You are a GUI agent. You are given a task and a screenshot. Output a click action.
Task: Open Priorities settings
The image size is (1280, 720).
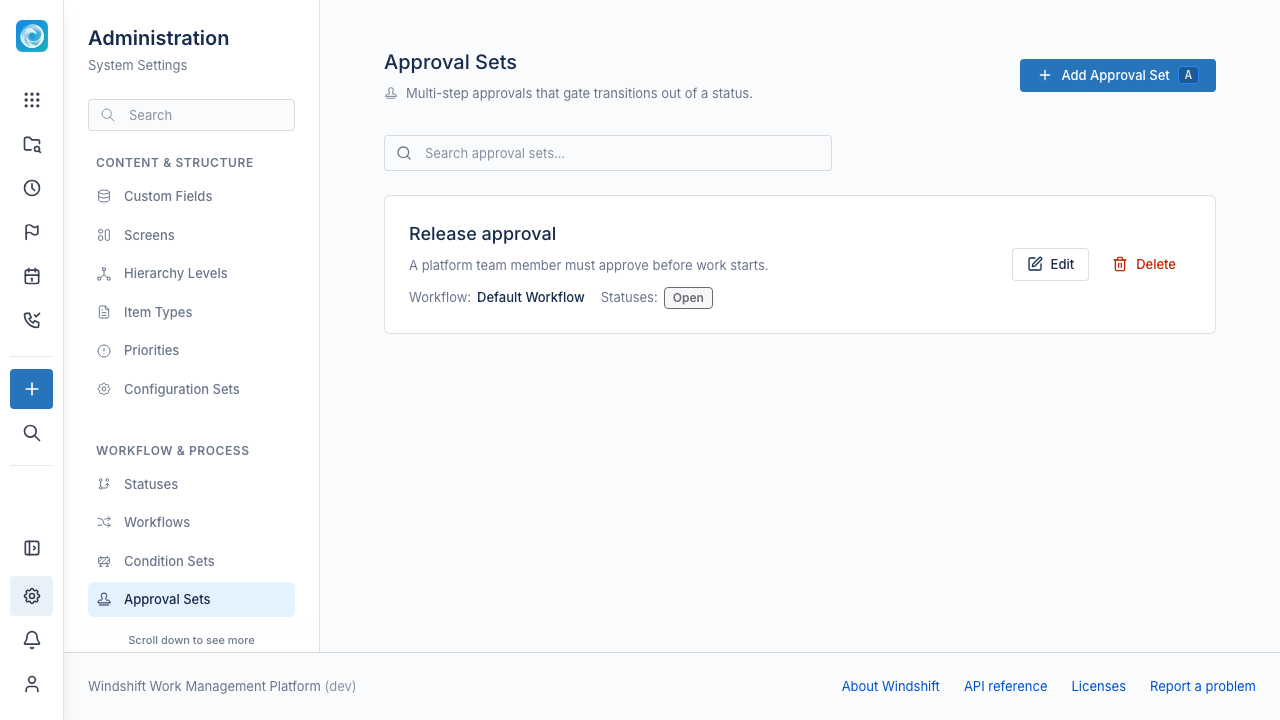click(191, 350)
